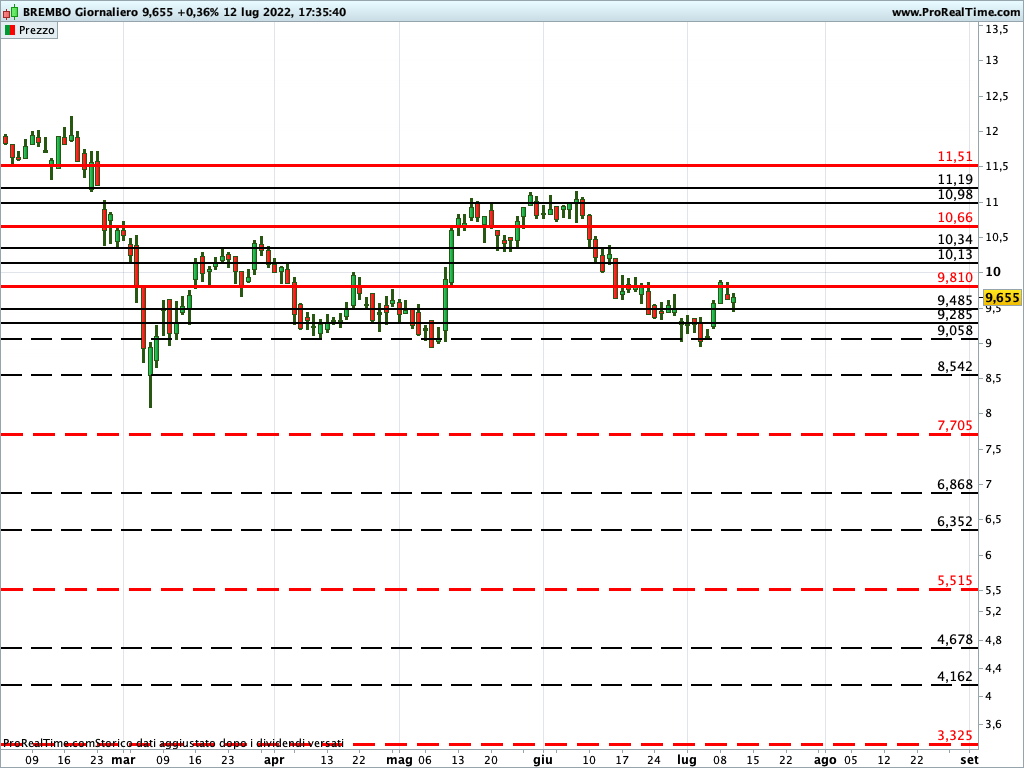The height and width of the screenshot is (768, 1024).
Task: Click the 4,162 dashed level label
Action: tap(955, 676)
